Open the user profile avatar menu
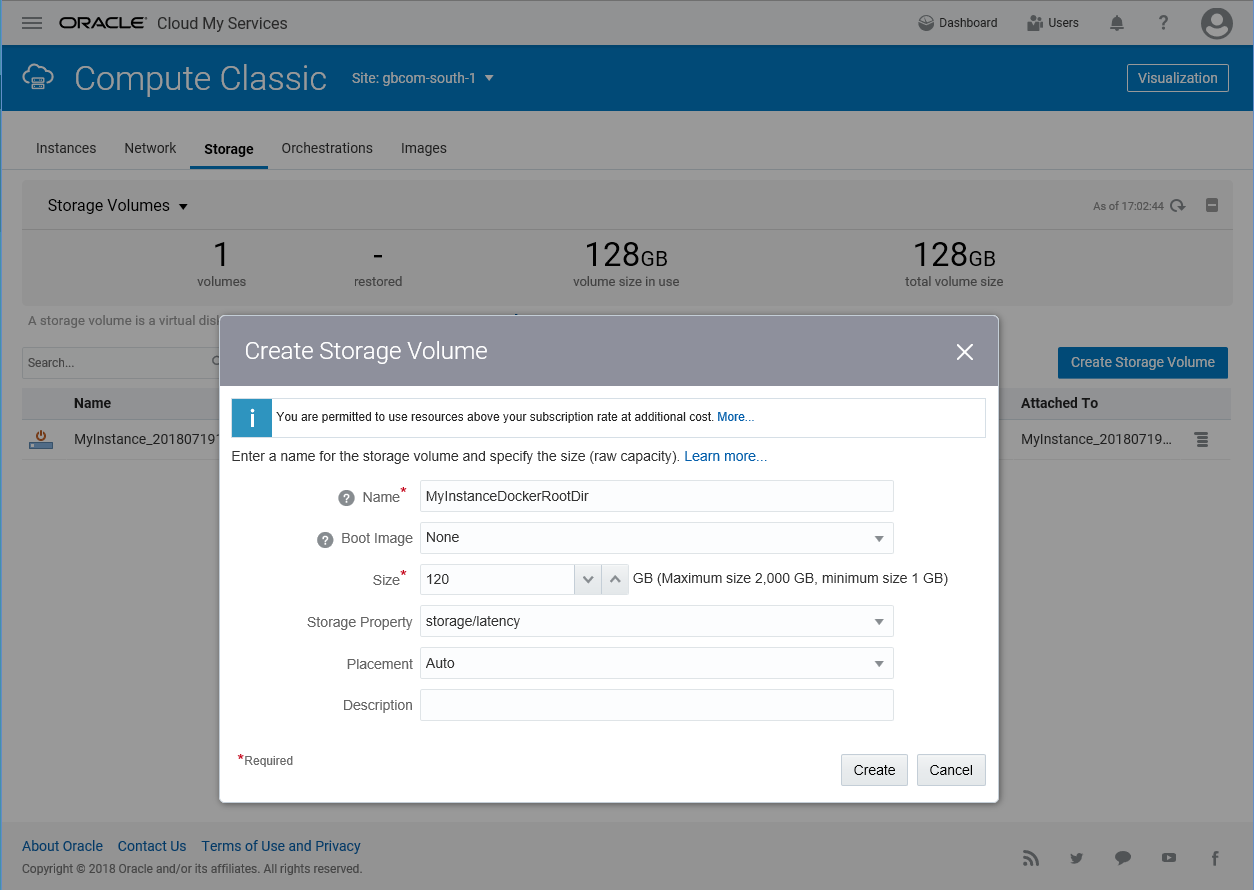1254x890 pixels. tap(1217, 23)
